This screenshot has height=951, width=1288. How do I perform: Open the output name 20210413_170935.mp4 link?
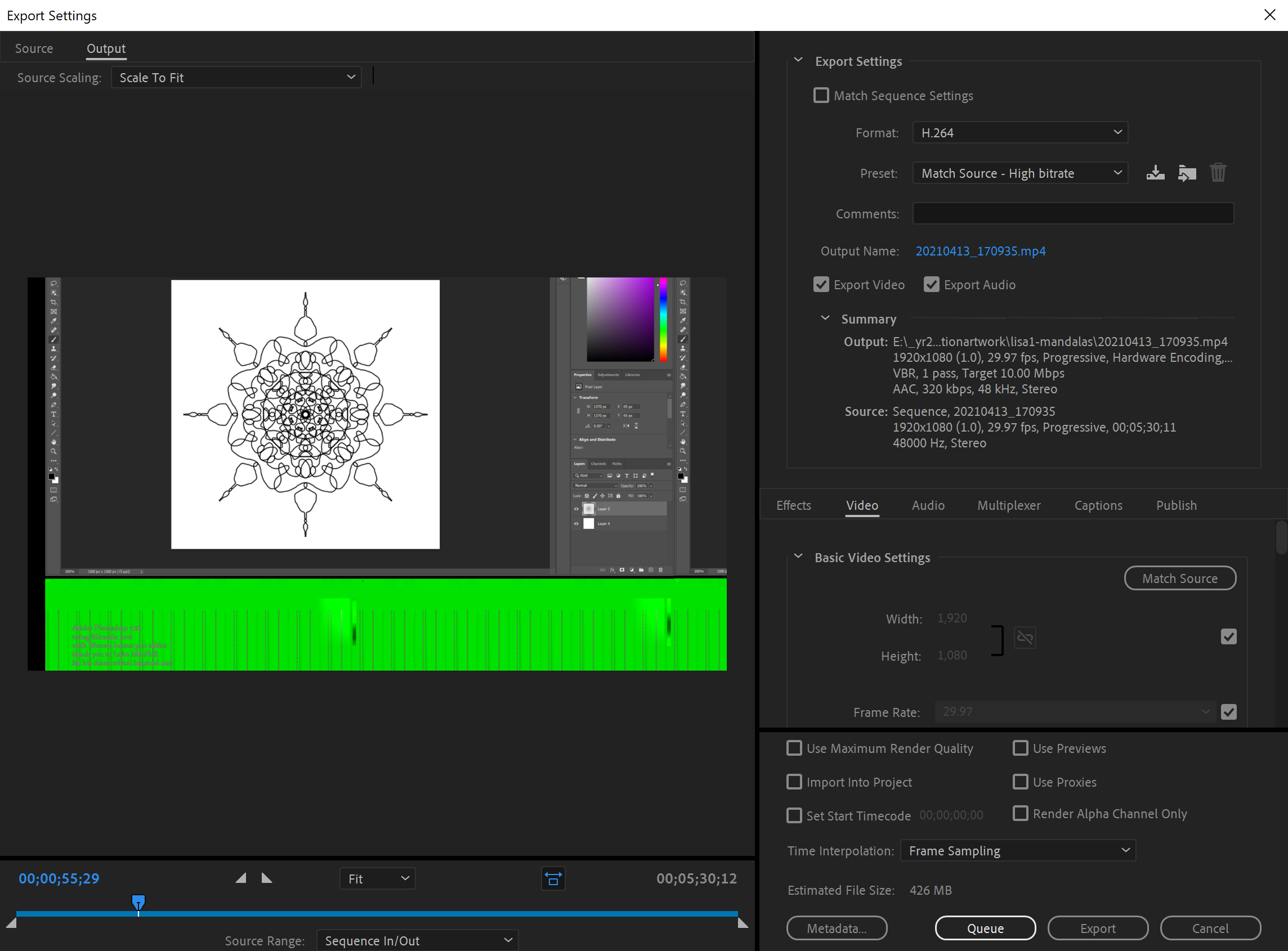pyautogui.click(x=981, y=251)
